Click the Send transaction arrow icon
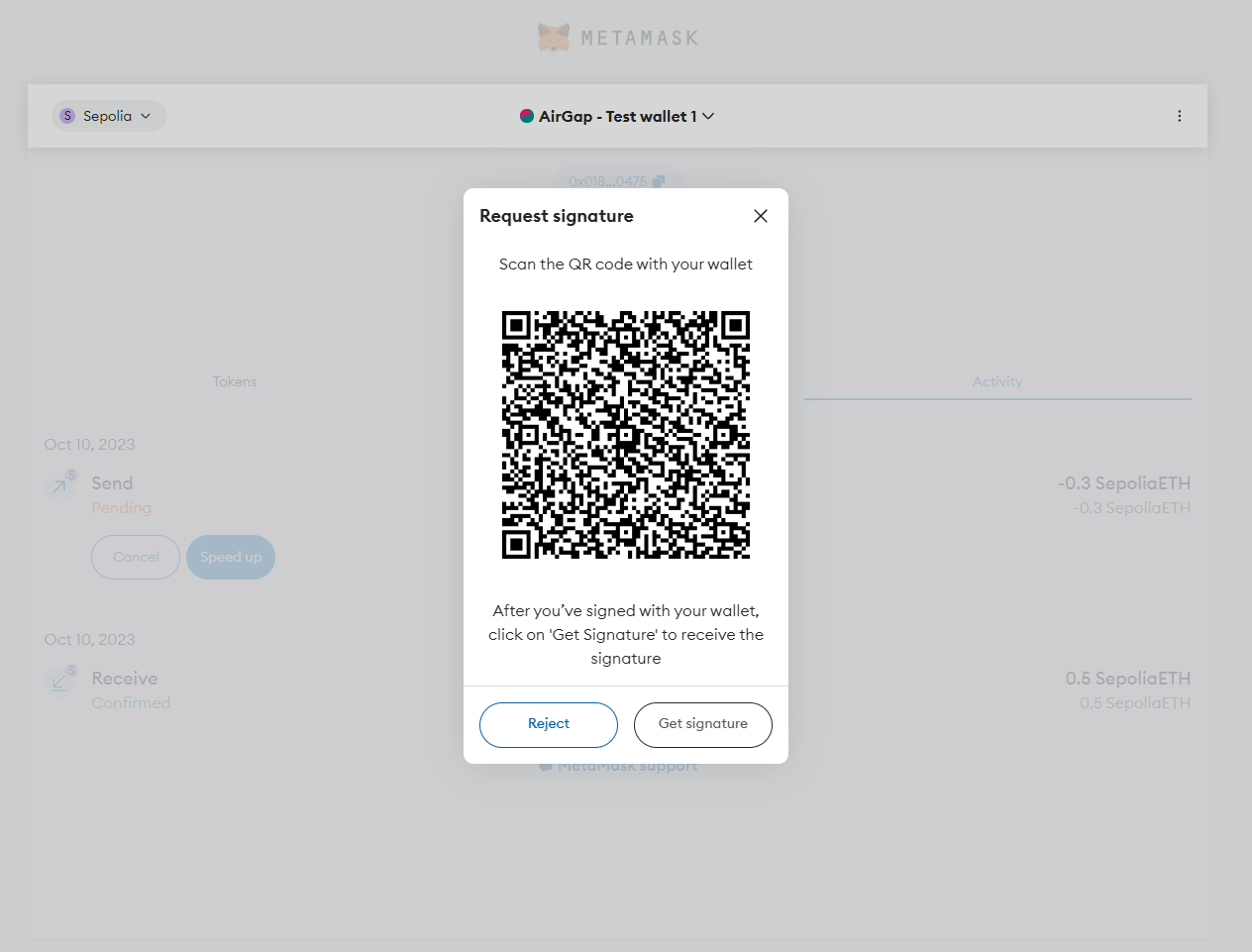 pos(59,485)
